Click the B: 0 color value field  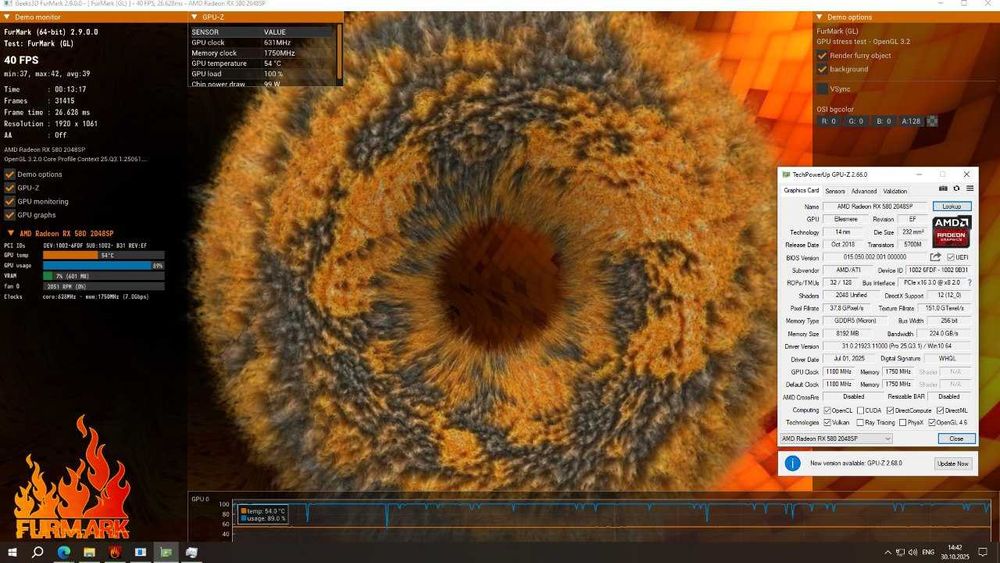click(x=883, y=121)
